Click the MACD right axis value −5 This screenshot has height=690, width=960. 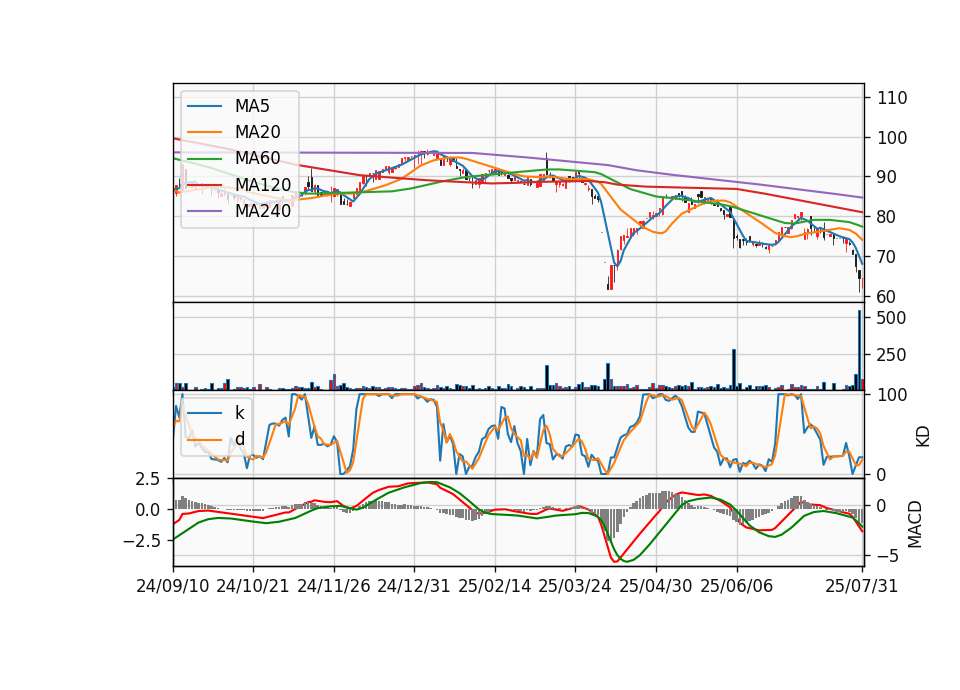click(x=886, y=556)
